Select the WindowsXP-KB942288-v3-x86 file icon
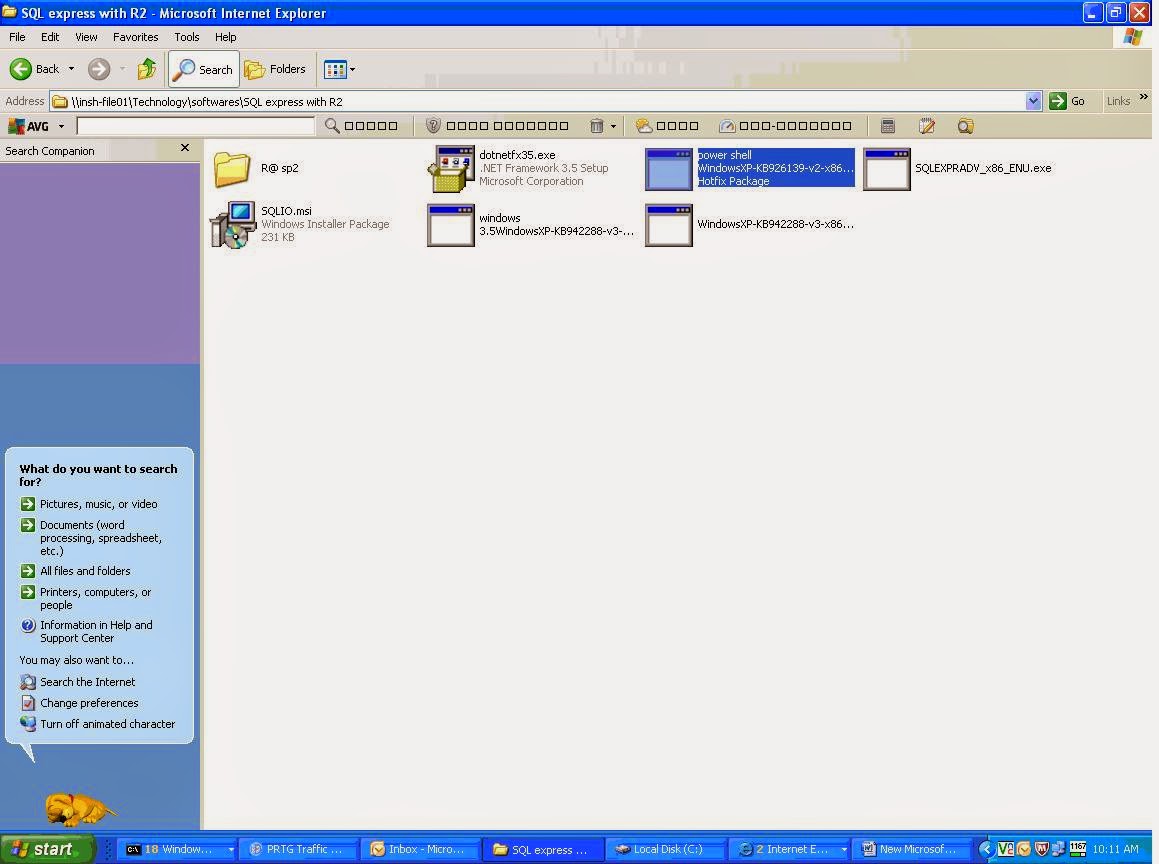Viewport: 1159px width, 864px height. (669, 225)
